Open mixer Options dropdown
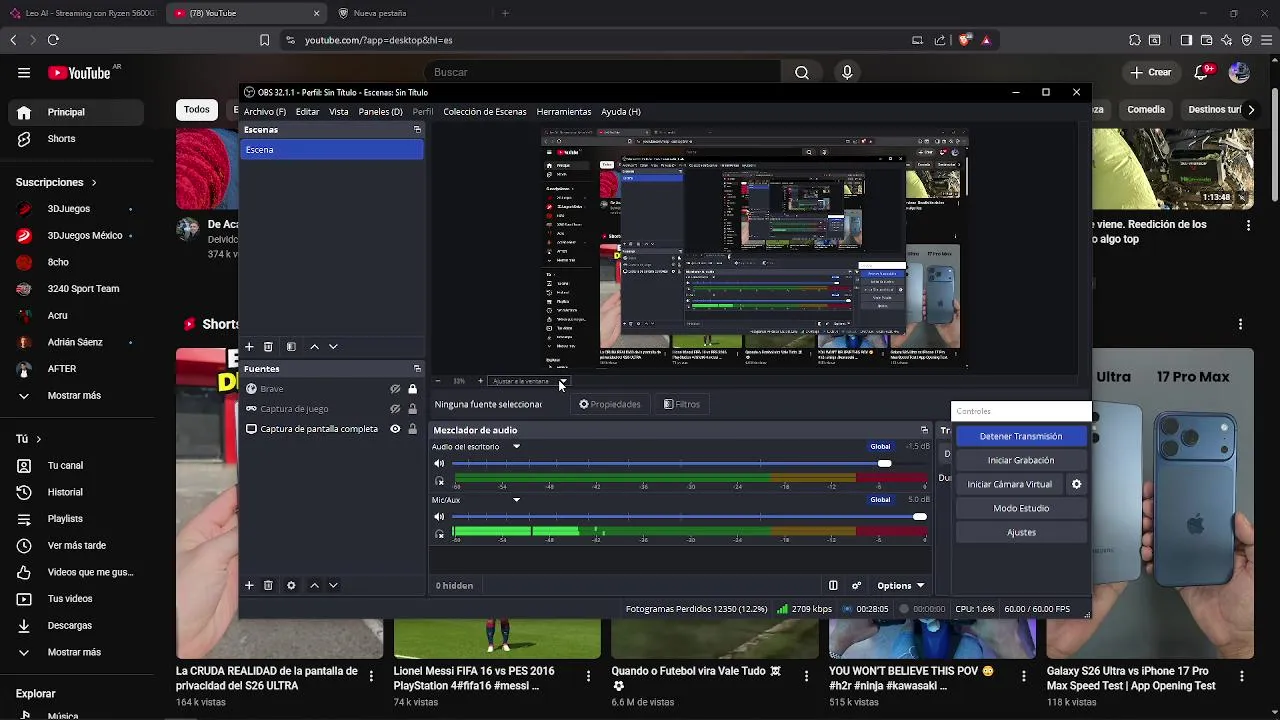The width and height of the screenshot is (1280, 720). [900, 586]
